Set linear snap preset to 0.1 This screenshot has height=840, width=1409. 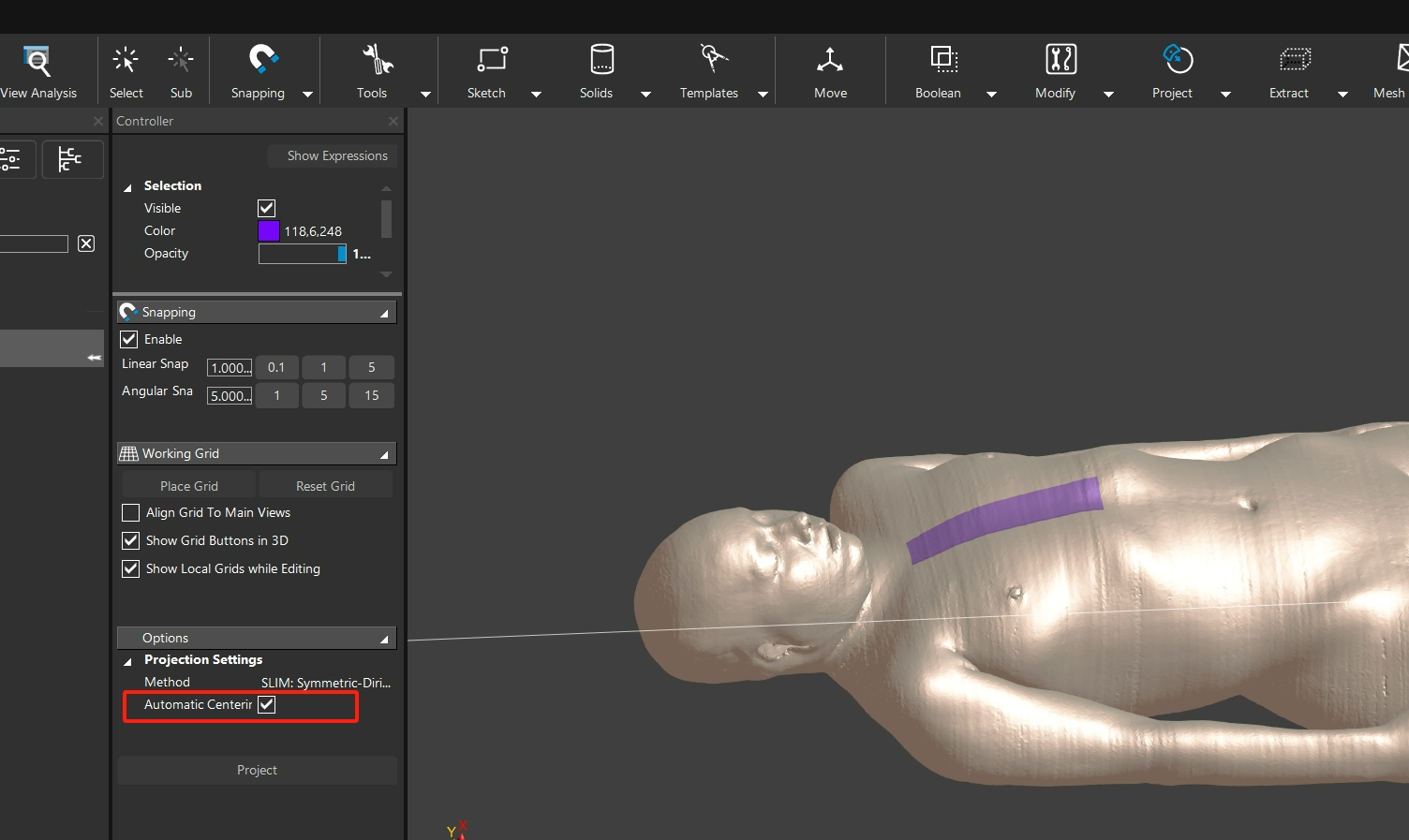click(x=276, y=368)
